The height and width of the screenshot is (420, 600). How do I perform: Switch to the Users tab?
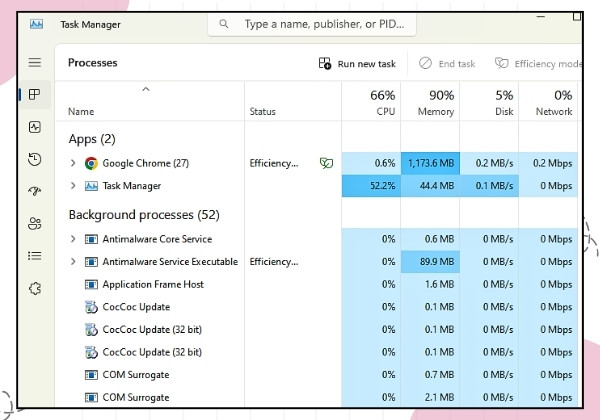pyautogui.click(x=35, y=223)
